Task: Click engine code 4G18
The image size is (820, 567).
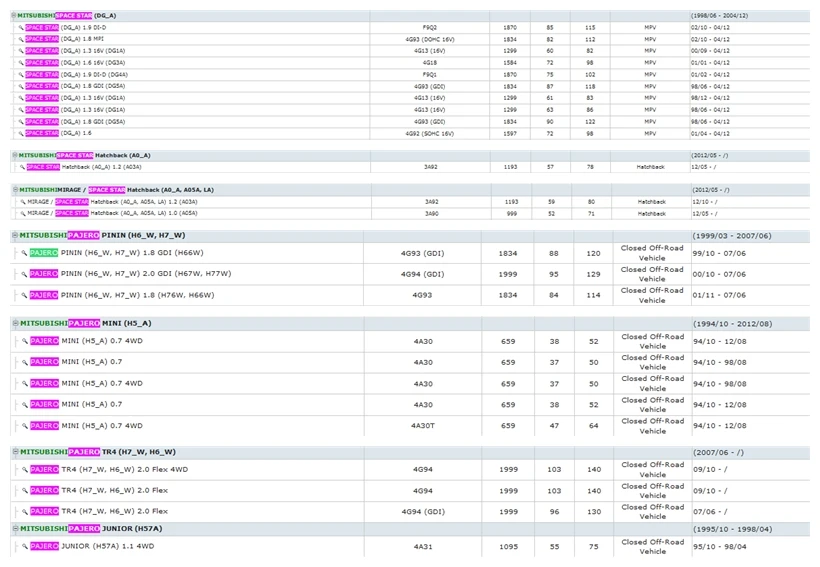Action: tap(430, 63)
